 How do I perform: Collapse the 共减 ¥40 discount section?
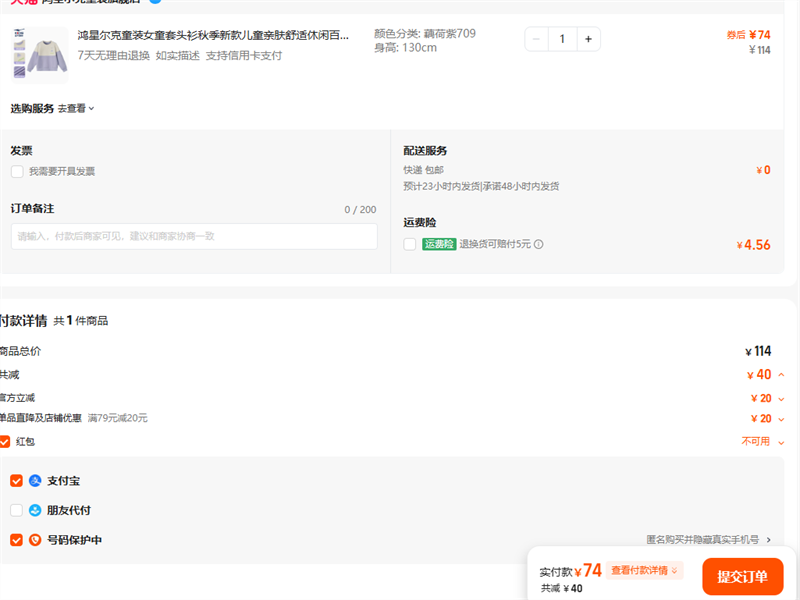click(x=781, y=375)
